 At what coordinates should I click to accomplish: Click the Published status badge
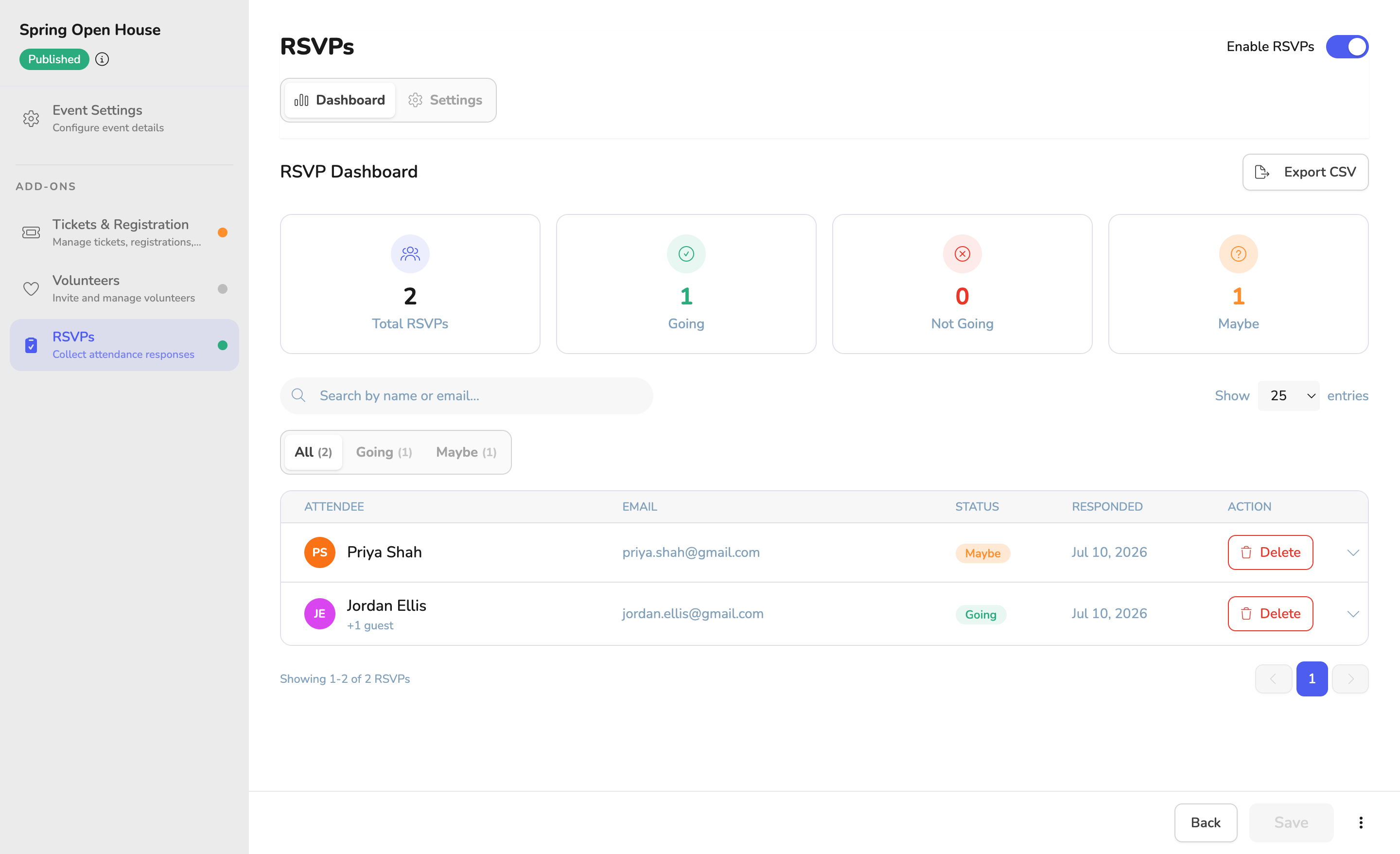pyautogui.click(x=54, y=59)
